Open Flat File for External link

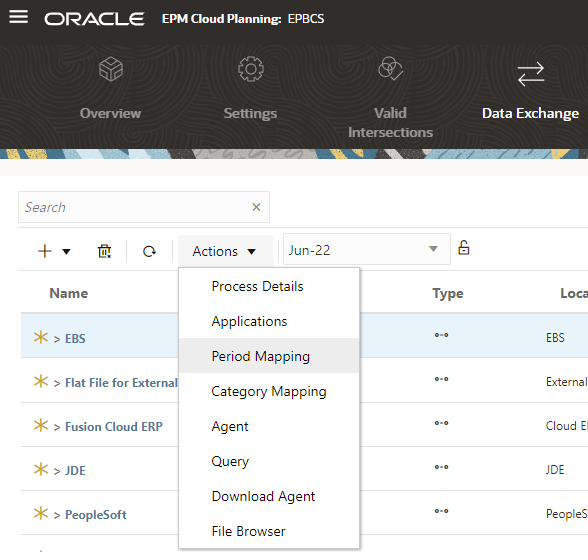[121, 383]
